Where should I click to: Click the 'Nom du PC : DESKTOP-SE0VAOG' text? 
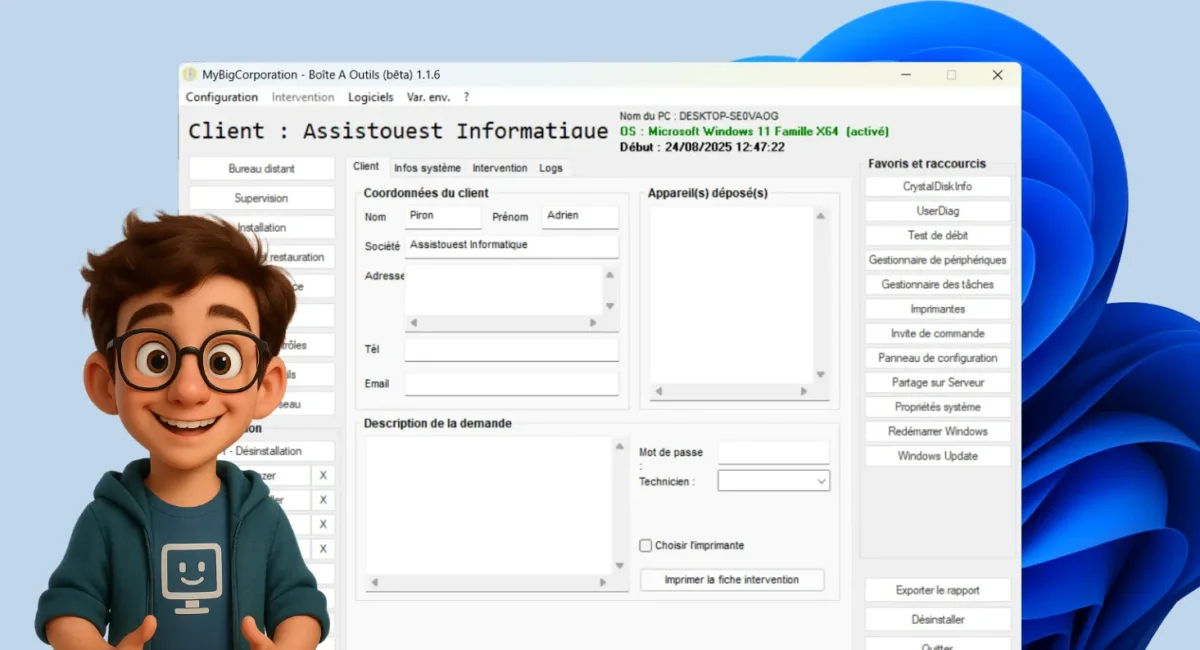[x=699, y=116]
